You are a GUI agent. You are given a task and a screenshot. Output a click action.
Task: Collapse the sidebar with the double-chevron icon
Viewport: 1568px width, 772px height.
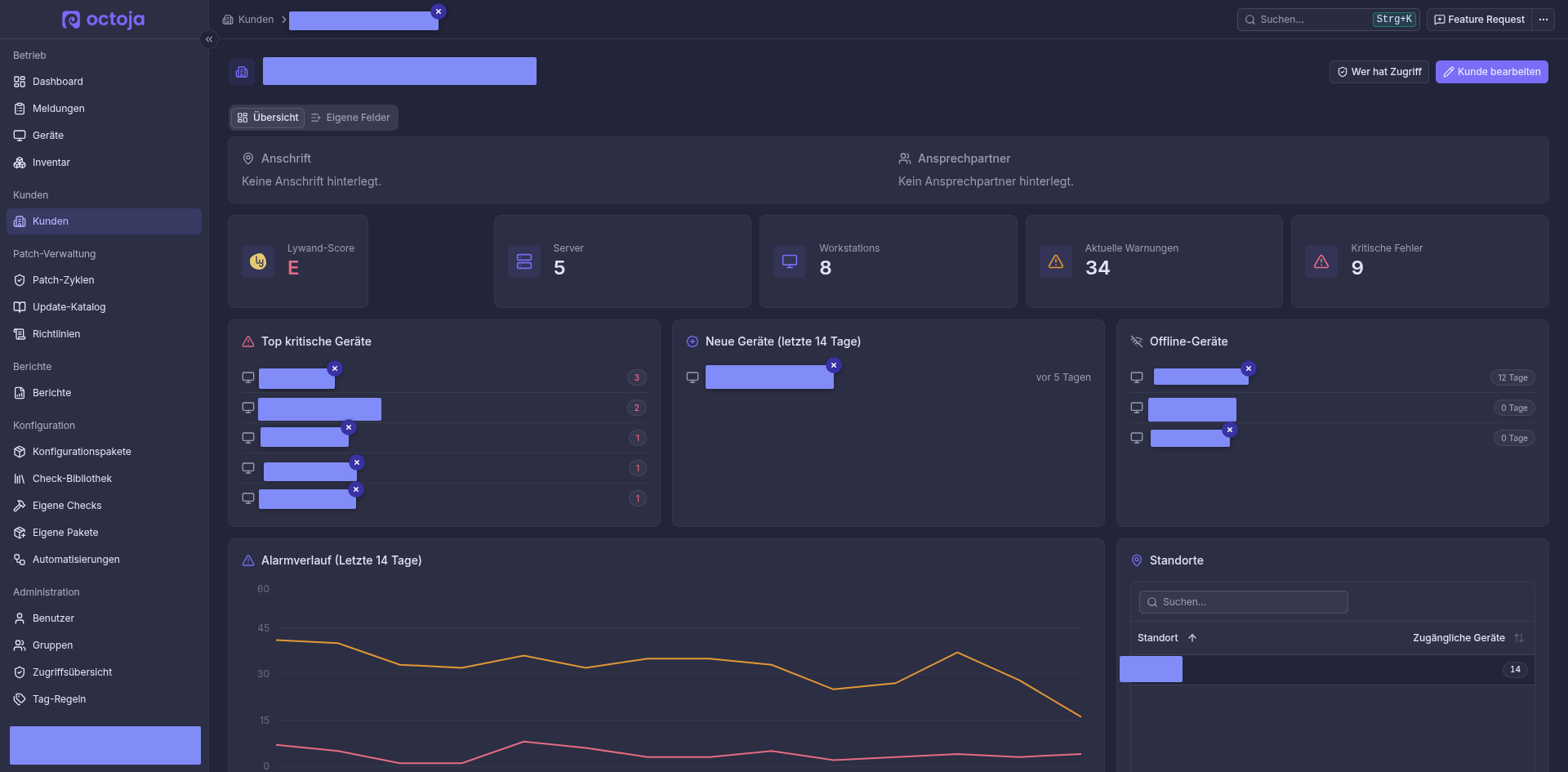pyautogui.click(x=209, y=39)
